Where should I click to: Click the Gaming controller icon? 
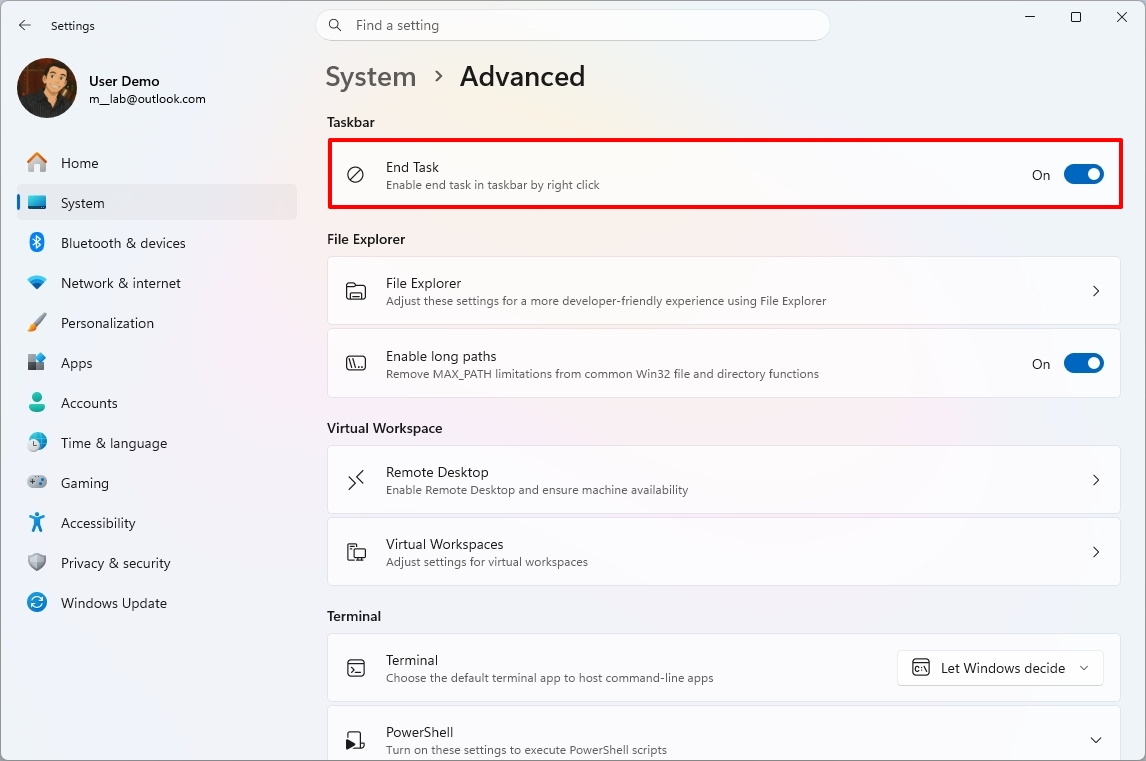(x=37, y=482)
